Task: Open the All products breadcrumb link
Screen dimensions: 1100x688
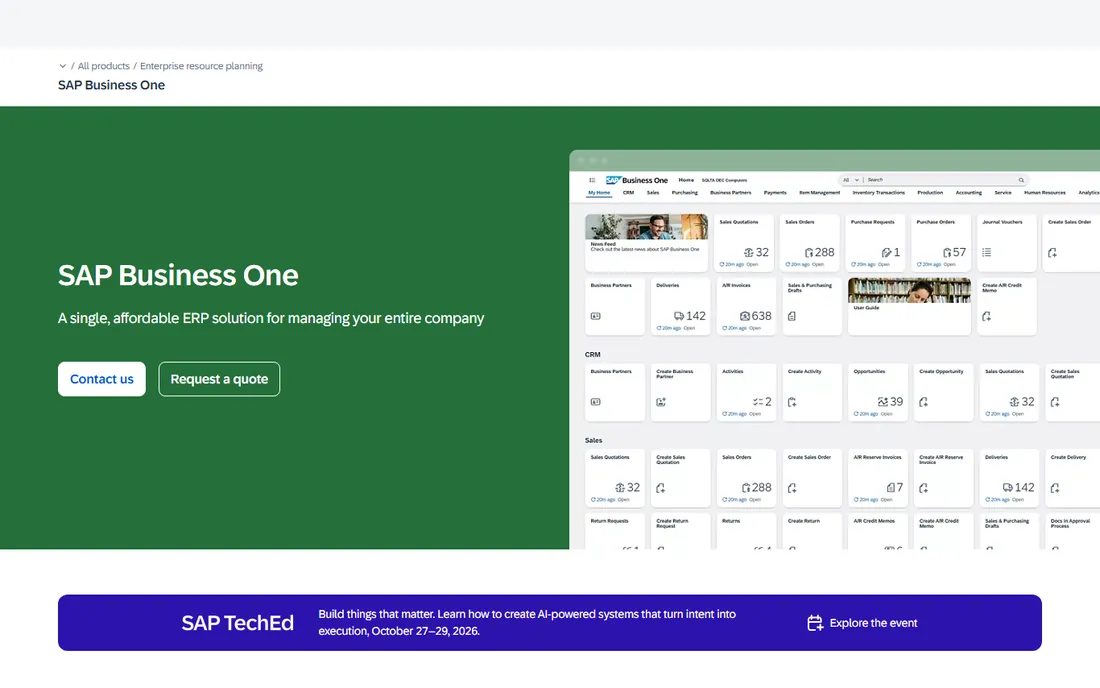Action: (x=103, y=66)
